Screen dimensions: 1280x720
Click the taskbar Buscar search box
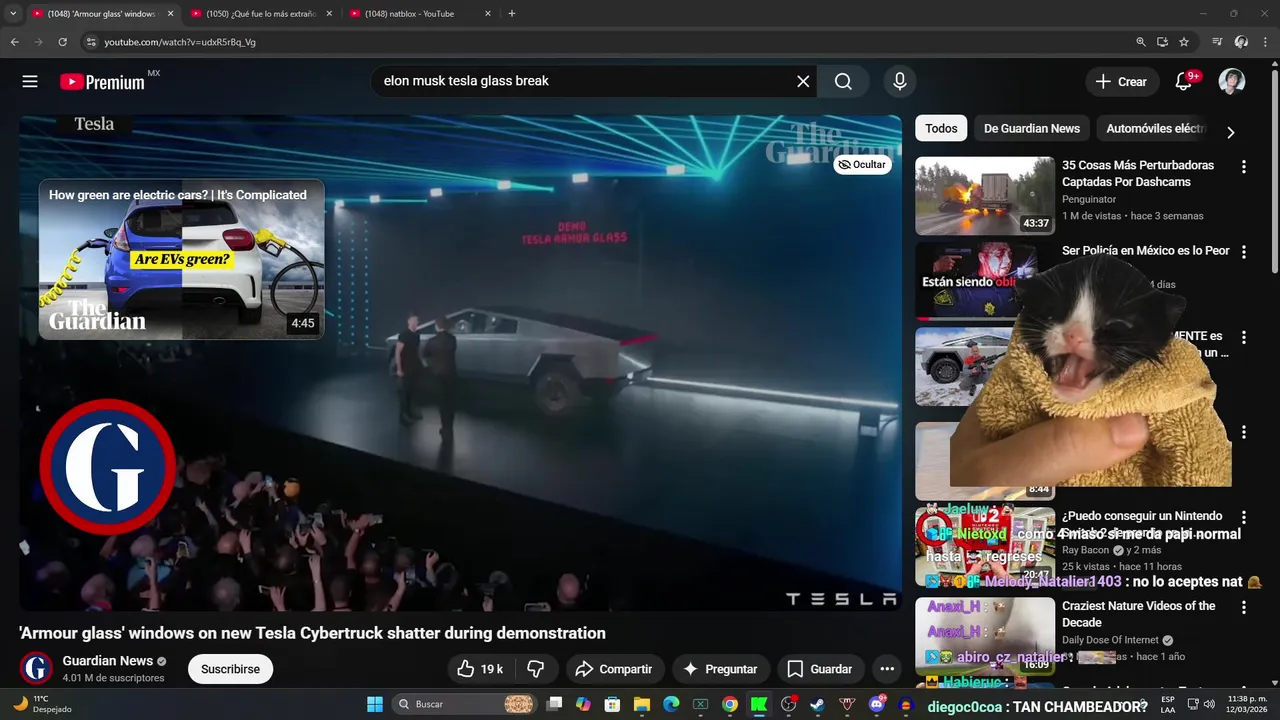click(x=464, y=704)
